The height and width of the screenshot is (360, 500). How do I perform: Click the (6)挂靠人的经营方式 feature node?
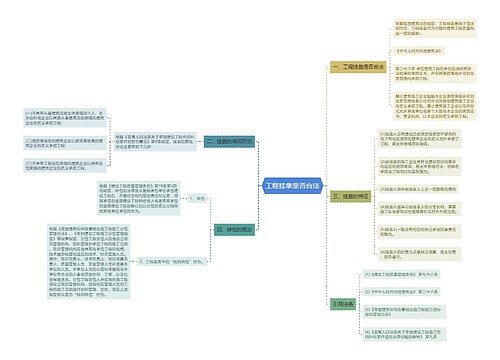[x=420, y=254]
